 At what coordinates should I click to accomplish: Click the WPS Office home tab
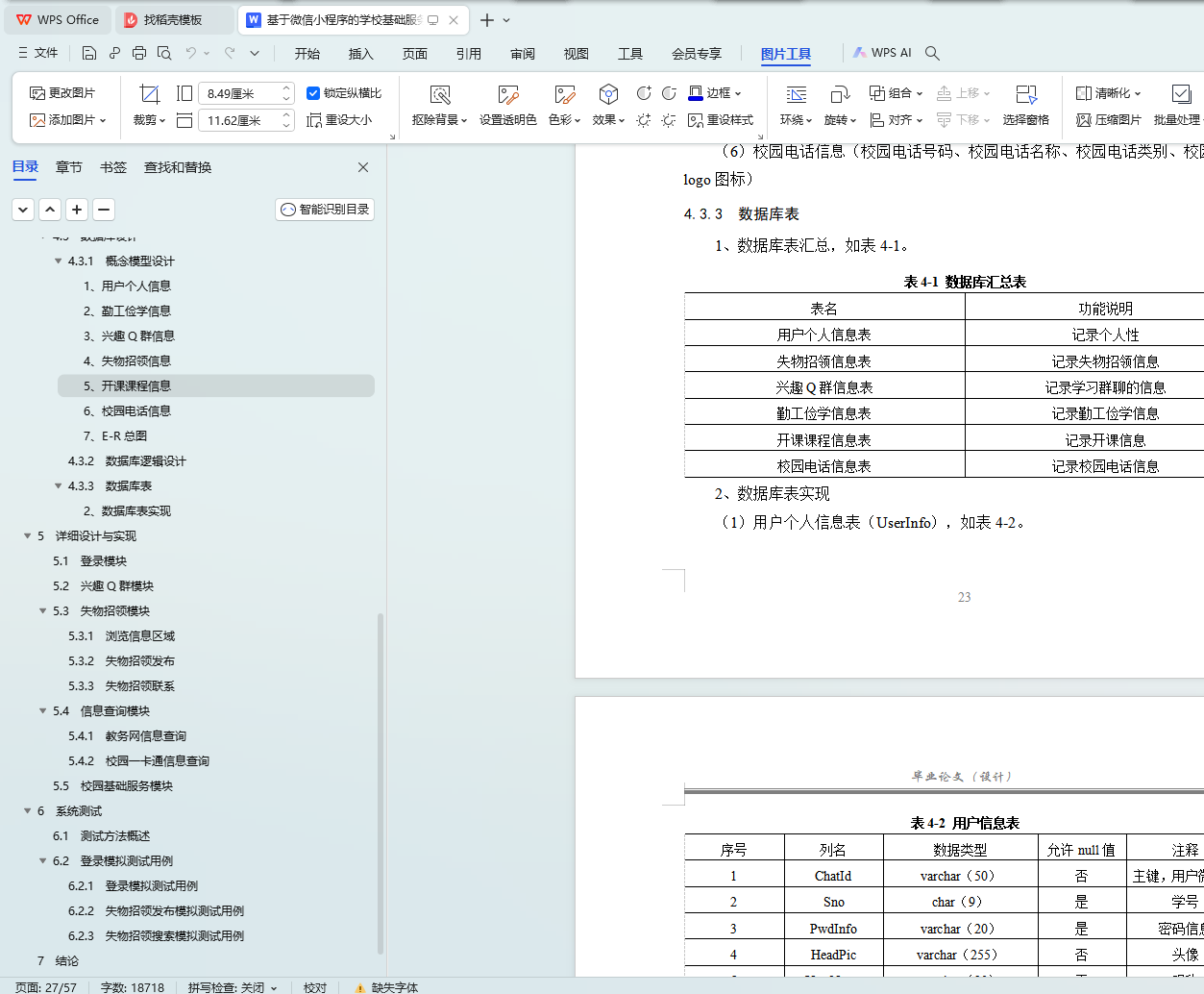(x=58, y=19)
